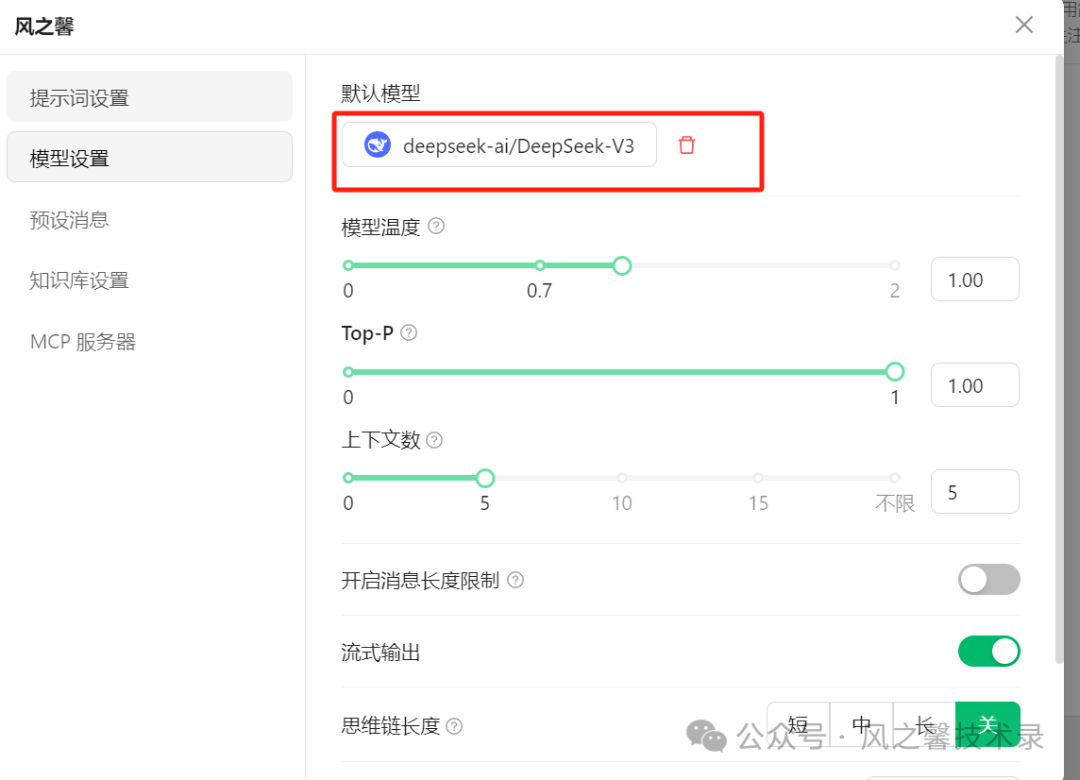Open the Top-P help tooltip icon
Image resolution: width=1080 pixels, height=780 pixels.
point(408,333)
